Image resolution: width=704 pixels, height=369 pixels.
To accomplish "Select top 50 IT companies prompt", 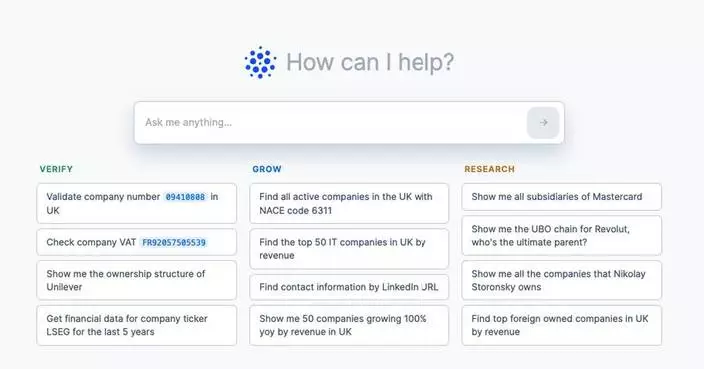I will point(349,249).
